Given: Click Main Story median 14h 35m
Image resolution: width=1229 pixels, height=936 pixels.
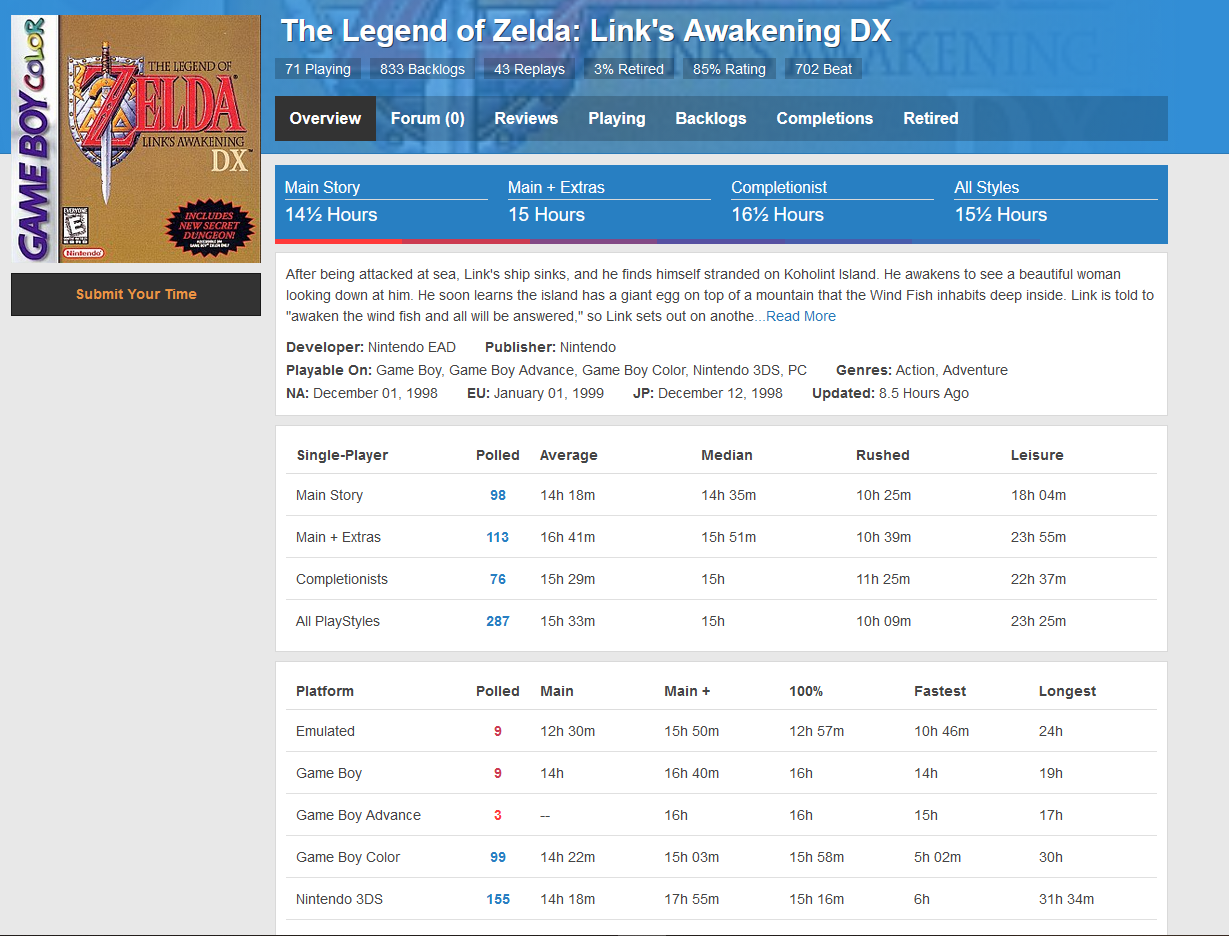Looking at the screenshot, I should point(728,495).
